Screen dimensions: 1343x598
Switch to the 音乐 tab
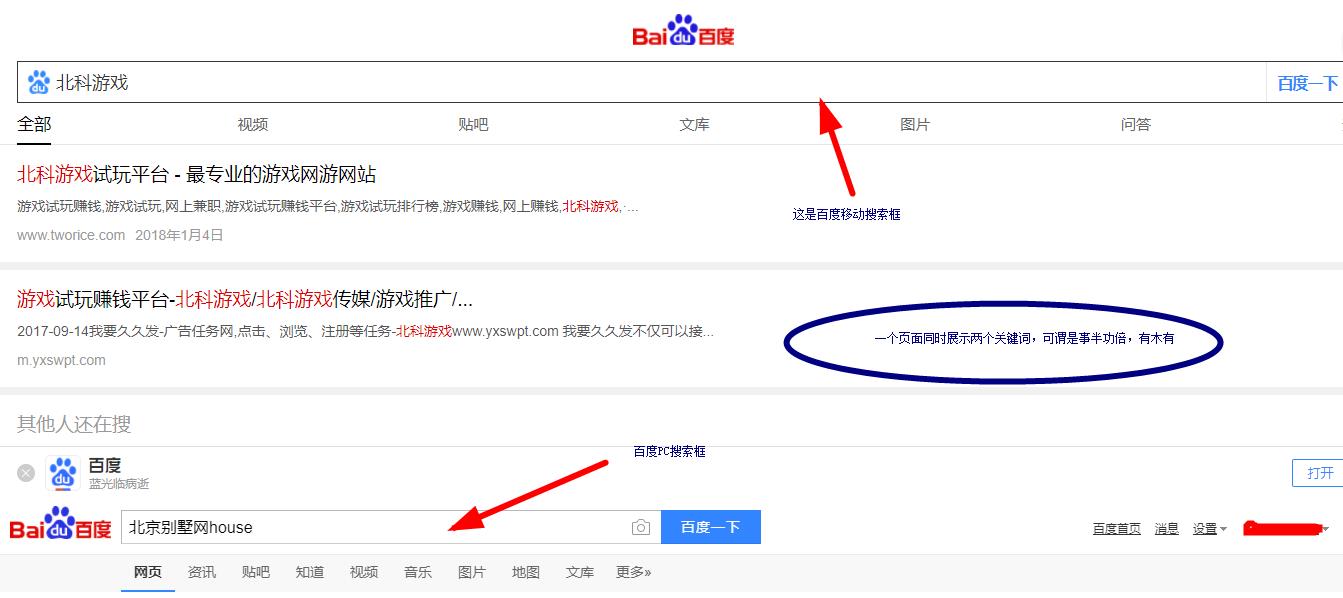tap(418, 572)
